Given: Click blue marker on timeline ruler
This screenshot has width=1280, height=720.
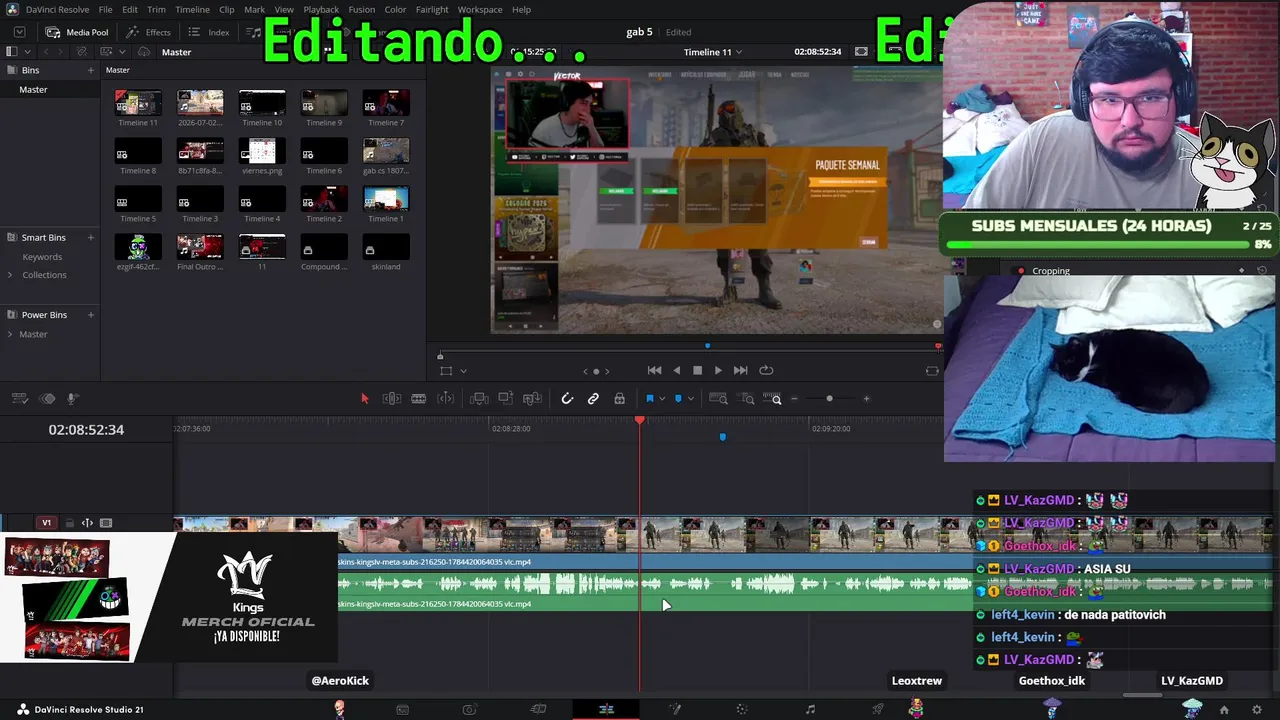Looking at the screenshot, I should (722, 437).
